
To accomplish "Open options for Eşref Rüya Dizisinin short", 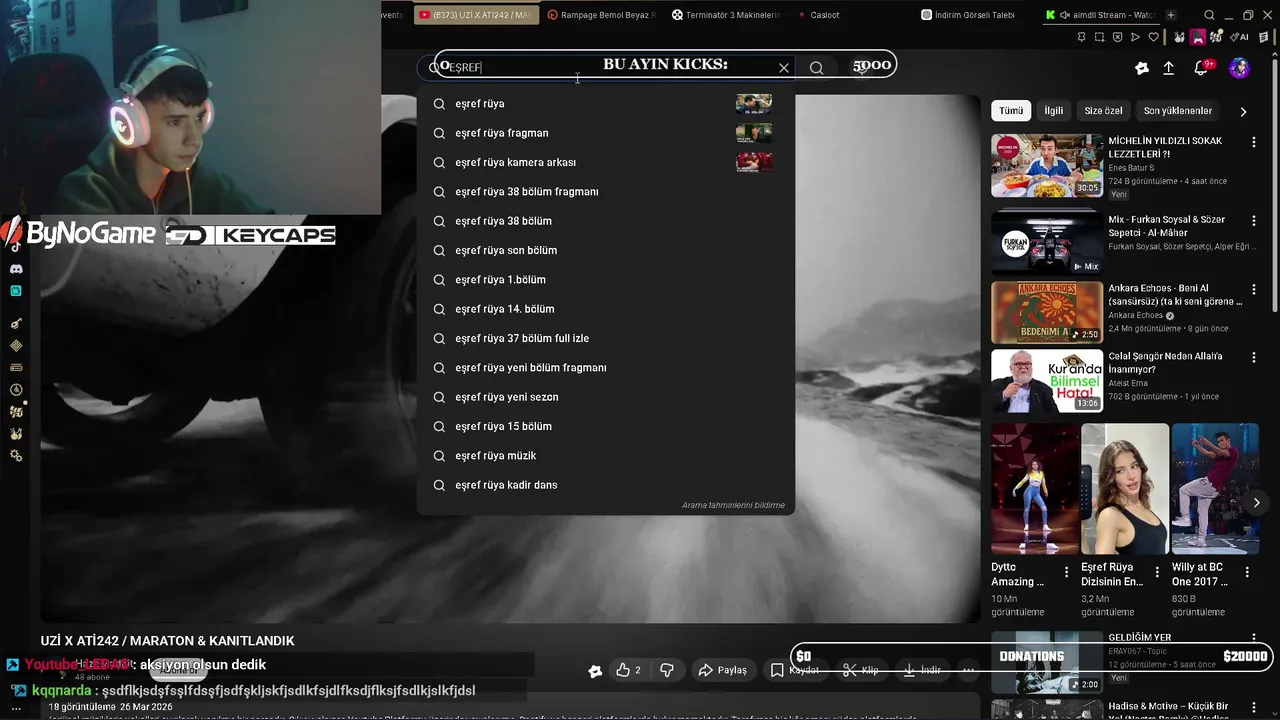I will 1157,573.
